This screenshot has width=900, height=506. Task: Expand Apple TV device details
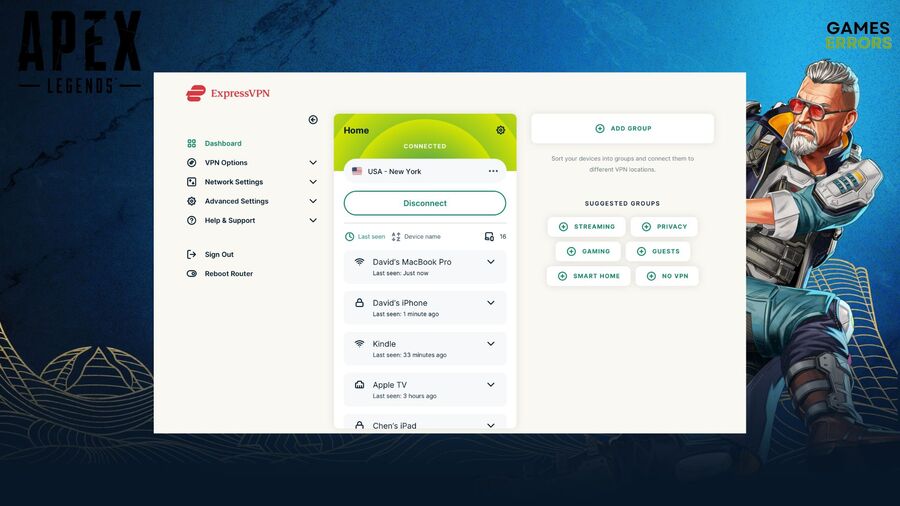(491, 384)
